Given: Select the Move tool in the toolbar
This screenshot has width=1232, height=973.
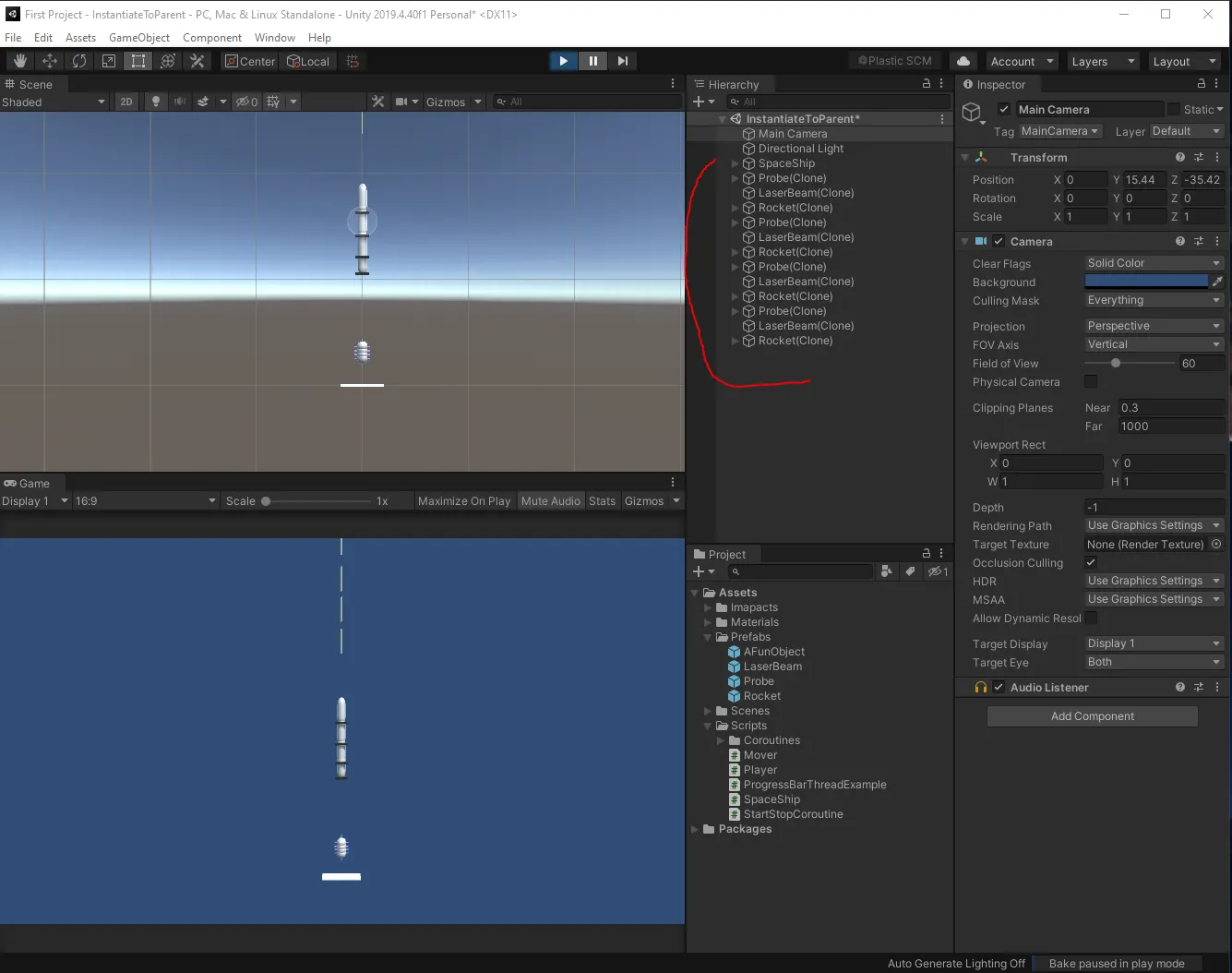Looking at the screenshot, I should coord(50,61).
